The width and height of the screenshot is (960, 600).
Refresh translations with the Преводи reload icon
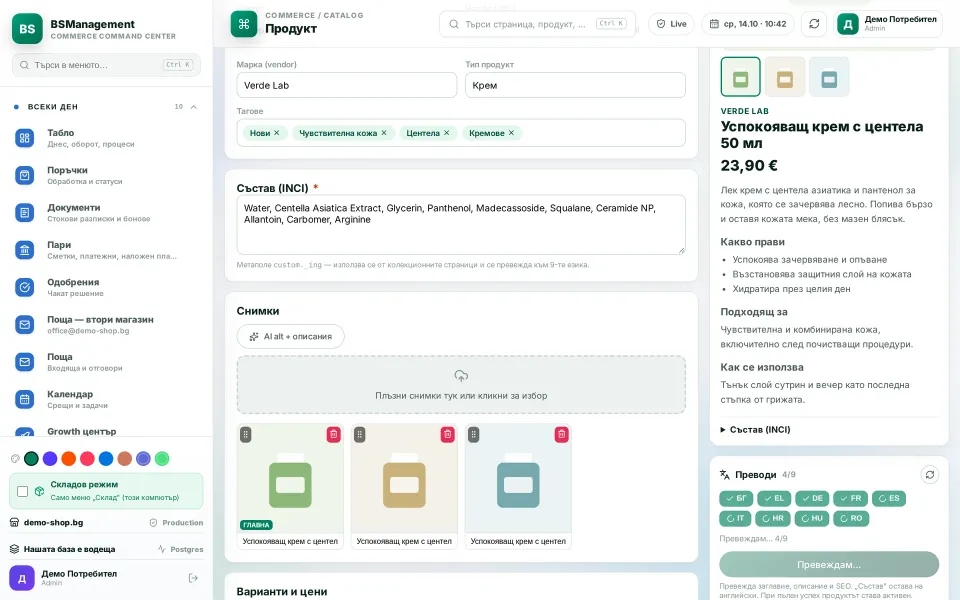929,474
